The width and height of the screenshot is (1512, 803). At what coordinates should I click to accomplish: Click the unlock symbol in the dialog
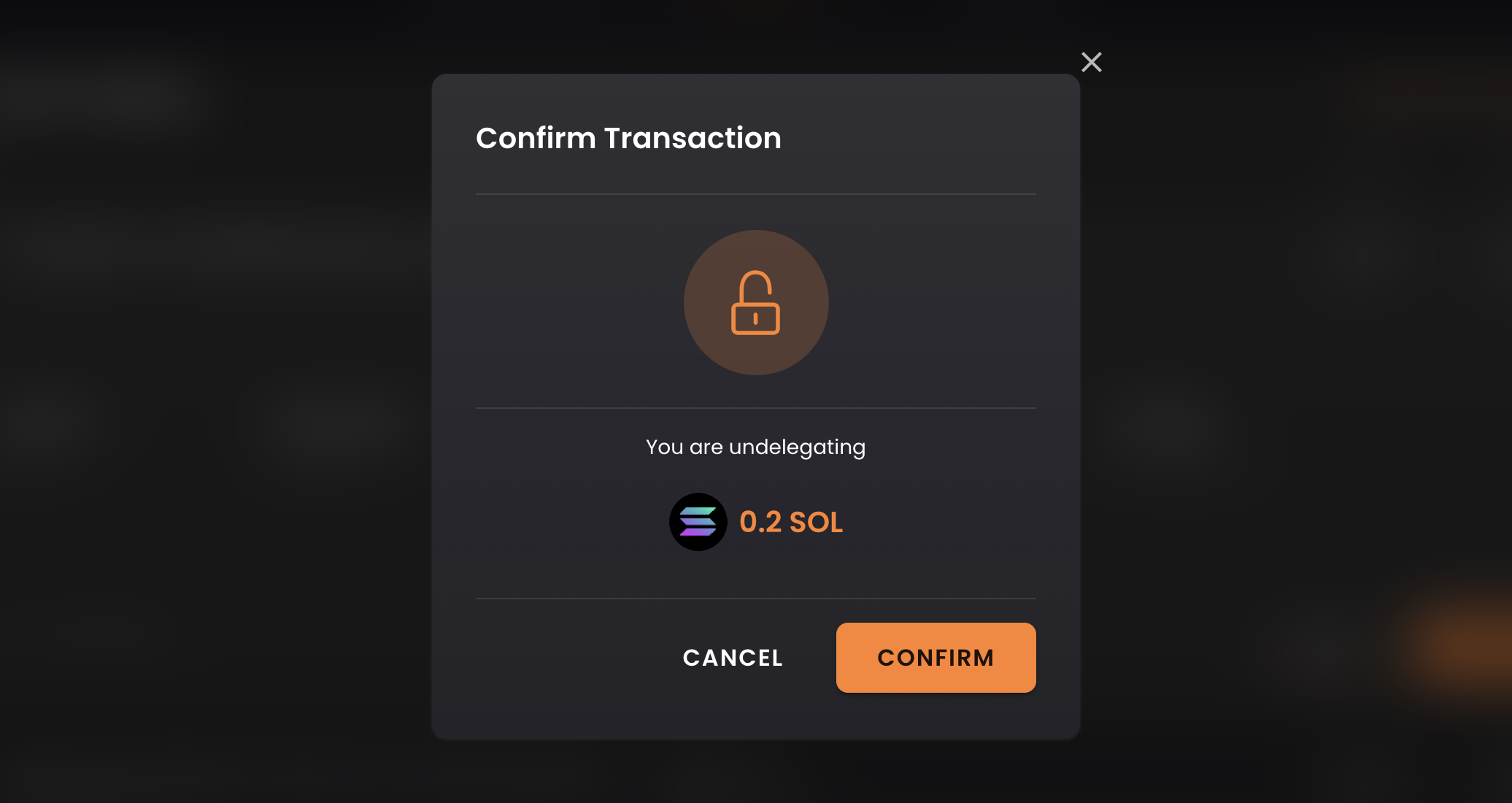tap(755, 303)
